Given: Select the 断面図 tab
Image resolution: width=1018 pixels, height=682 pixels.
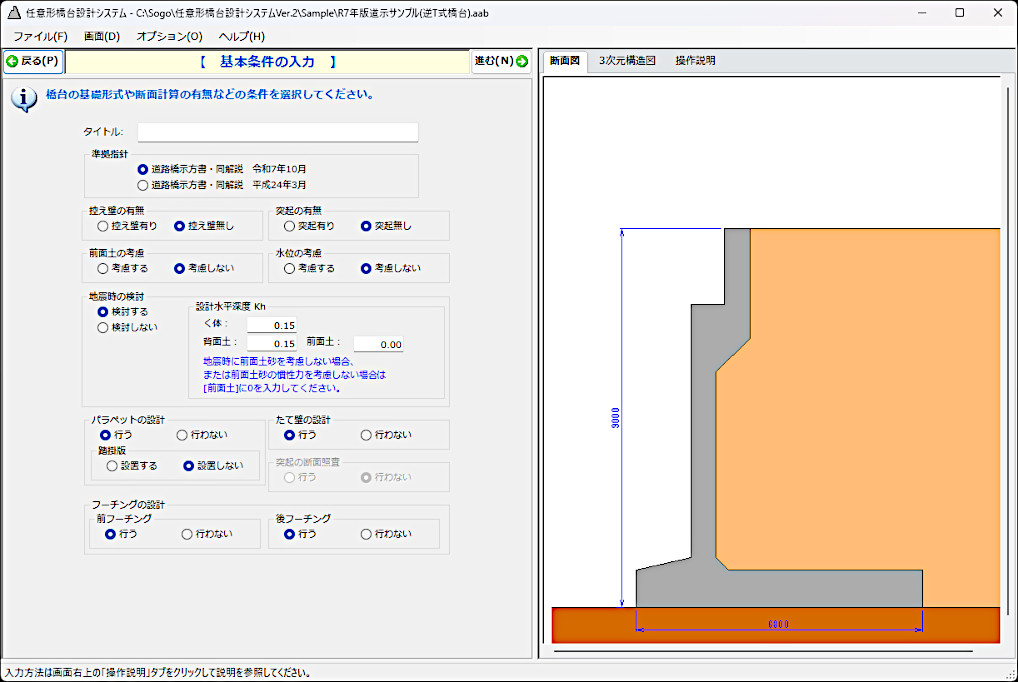Looking at the screenshot, I should click(564, 61).
